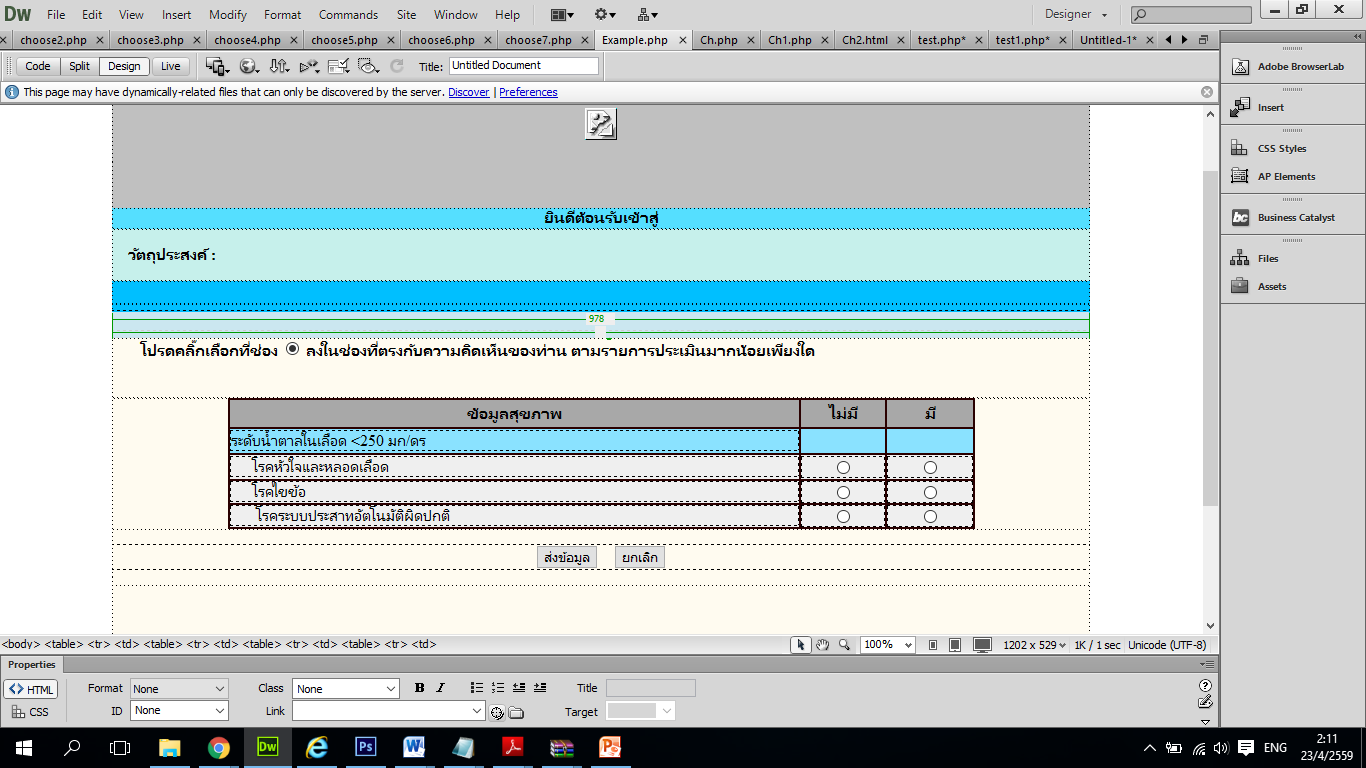Select the Hand tool in status bar
Viewport: 1366px width, 768px height.
click(823, 645)
